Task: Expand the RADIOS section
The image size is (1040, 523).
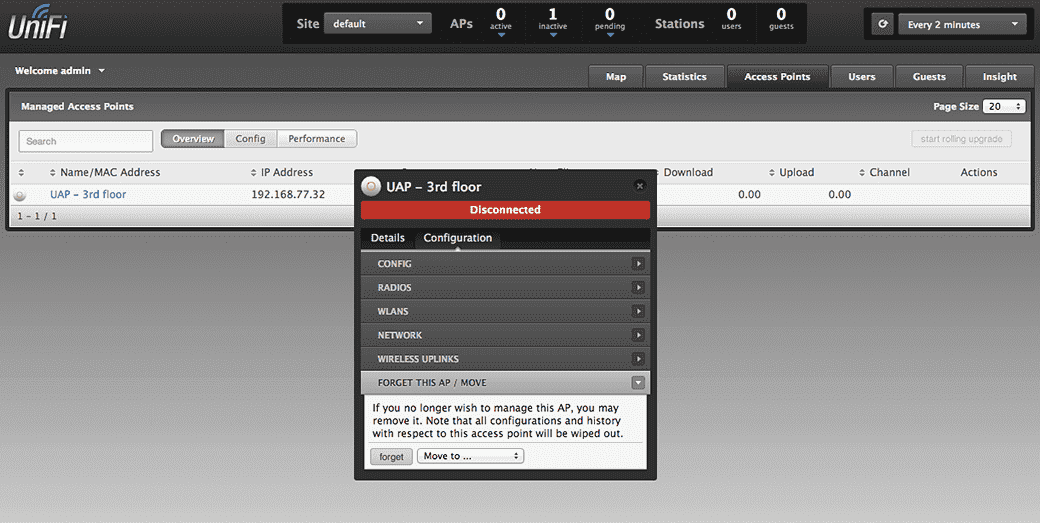Action: coord(638,288)
